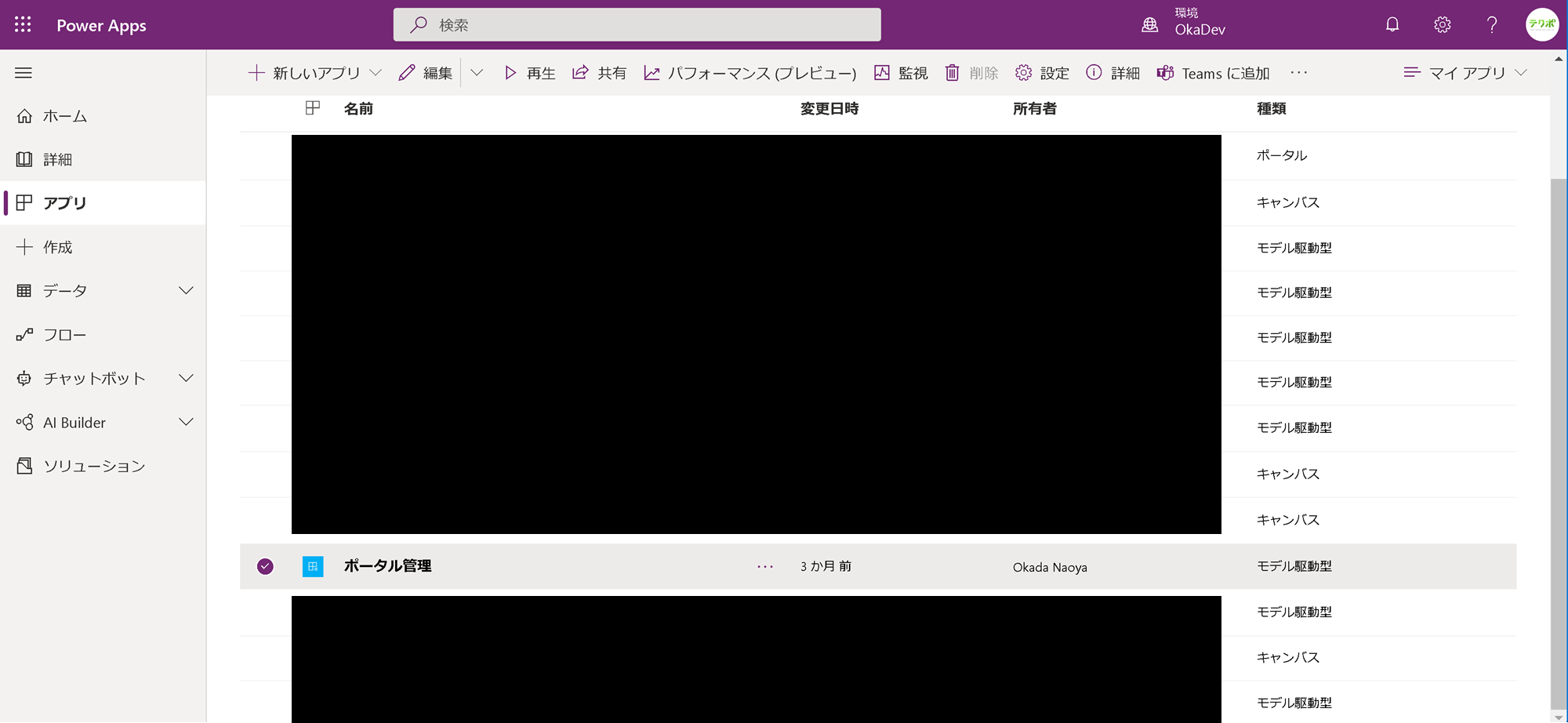
Task: Open the environment picker globe icon
Action: click(1149, 25)
